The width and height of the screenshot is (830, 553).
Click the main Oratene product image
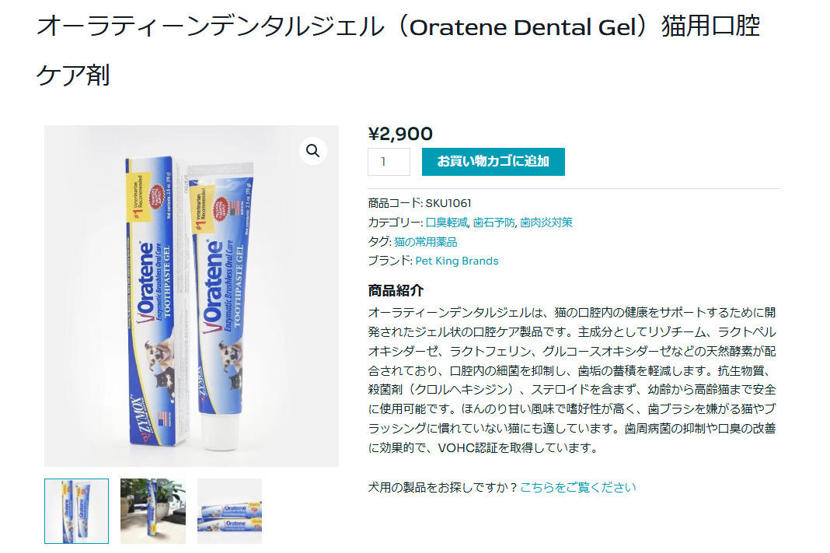tap(191, 300)
